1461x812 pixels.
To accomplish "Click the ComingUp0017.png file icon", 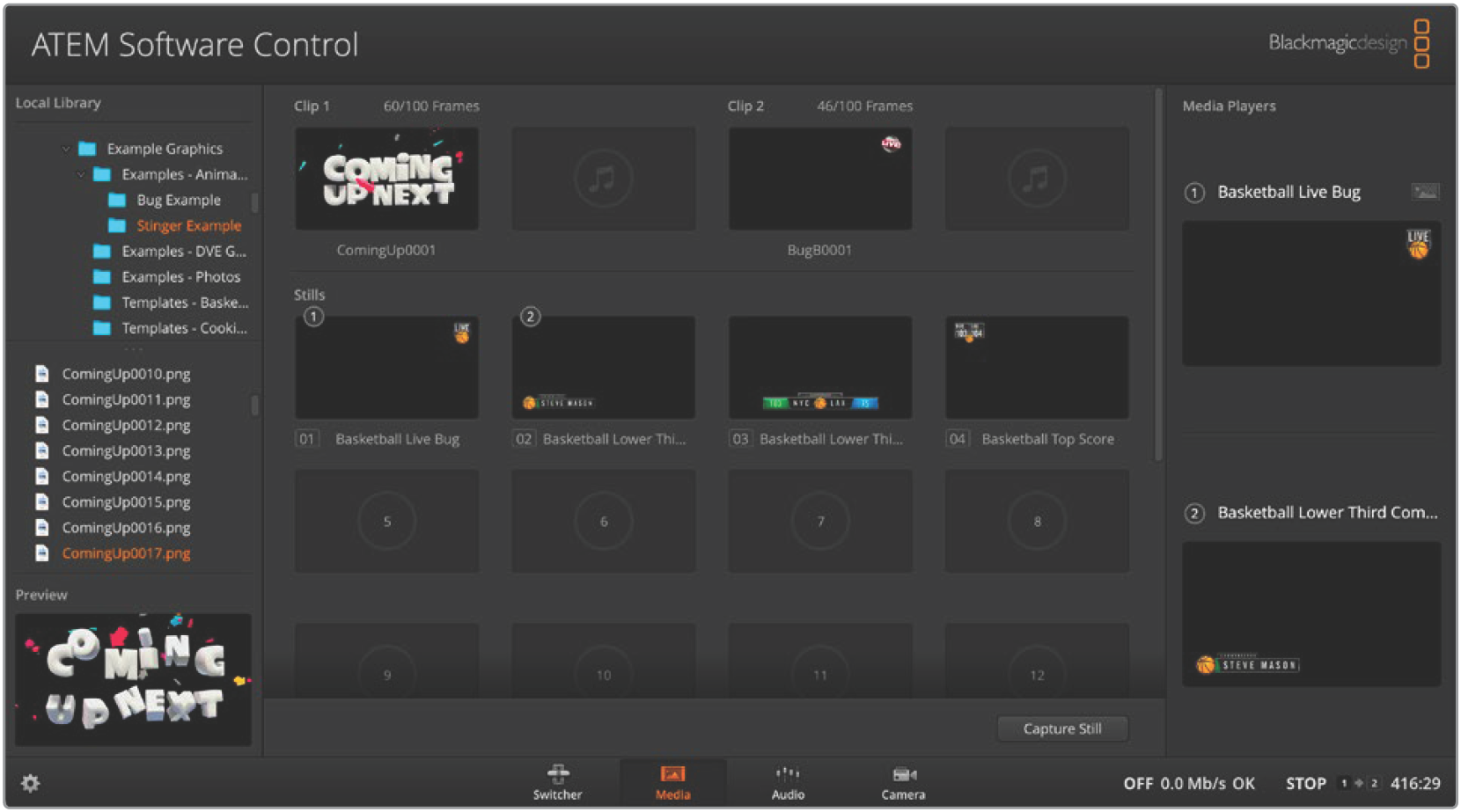I will [x=41, y=552].
